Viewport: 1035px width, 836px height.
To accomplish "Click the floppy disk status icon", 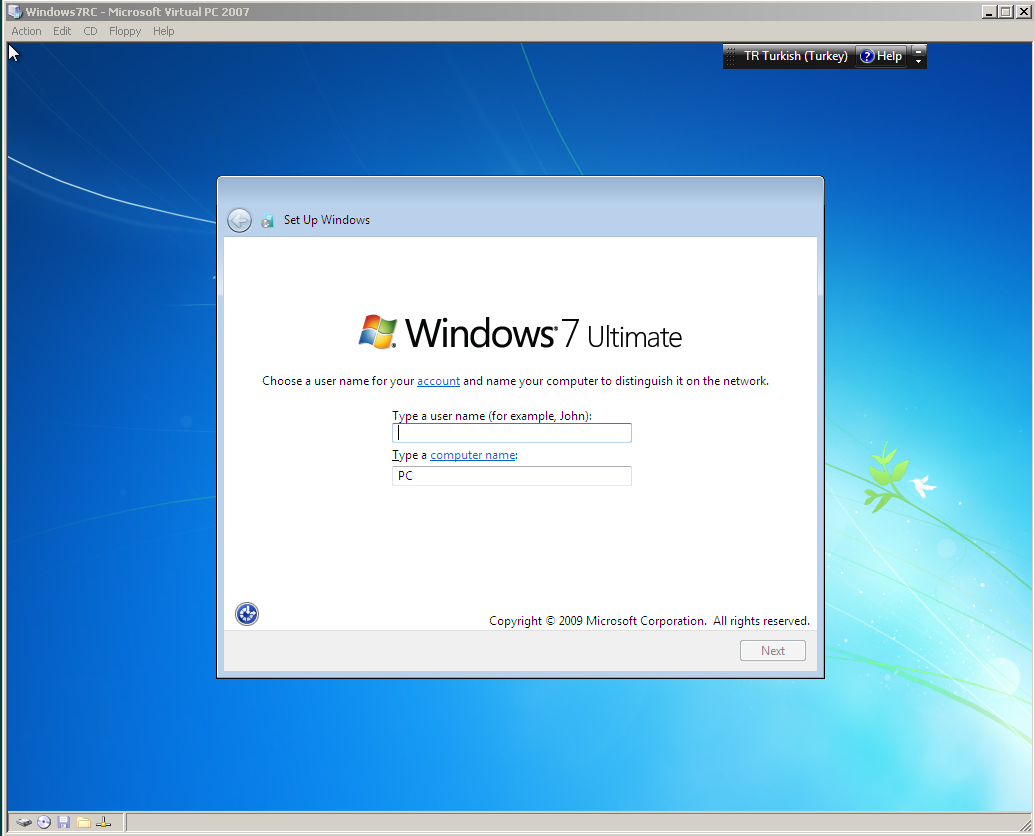I will (63, 822).
